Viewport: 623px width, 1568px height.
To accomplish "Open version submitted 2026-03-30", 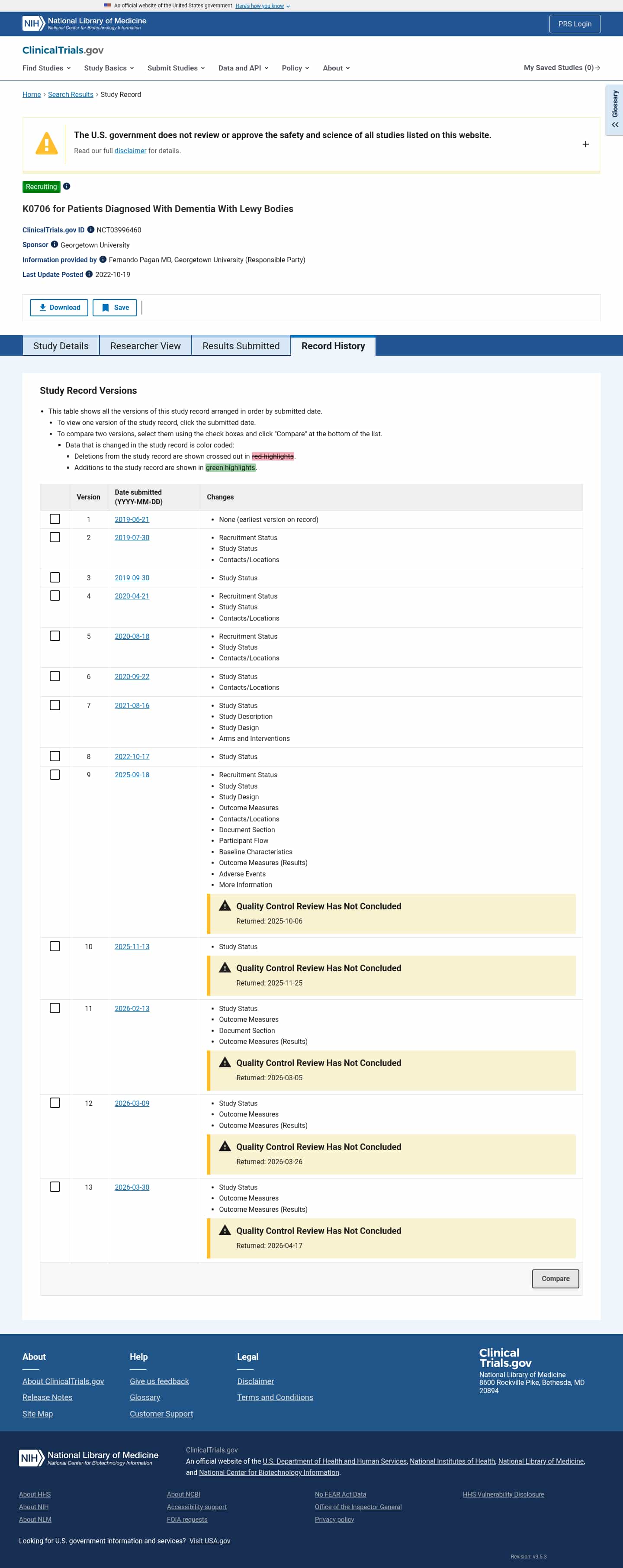I will tap(132, 1188).
